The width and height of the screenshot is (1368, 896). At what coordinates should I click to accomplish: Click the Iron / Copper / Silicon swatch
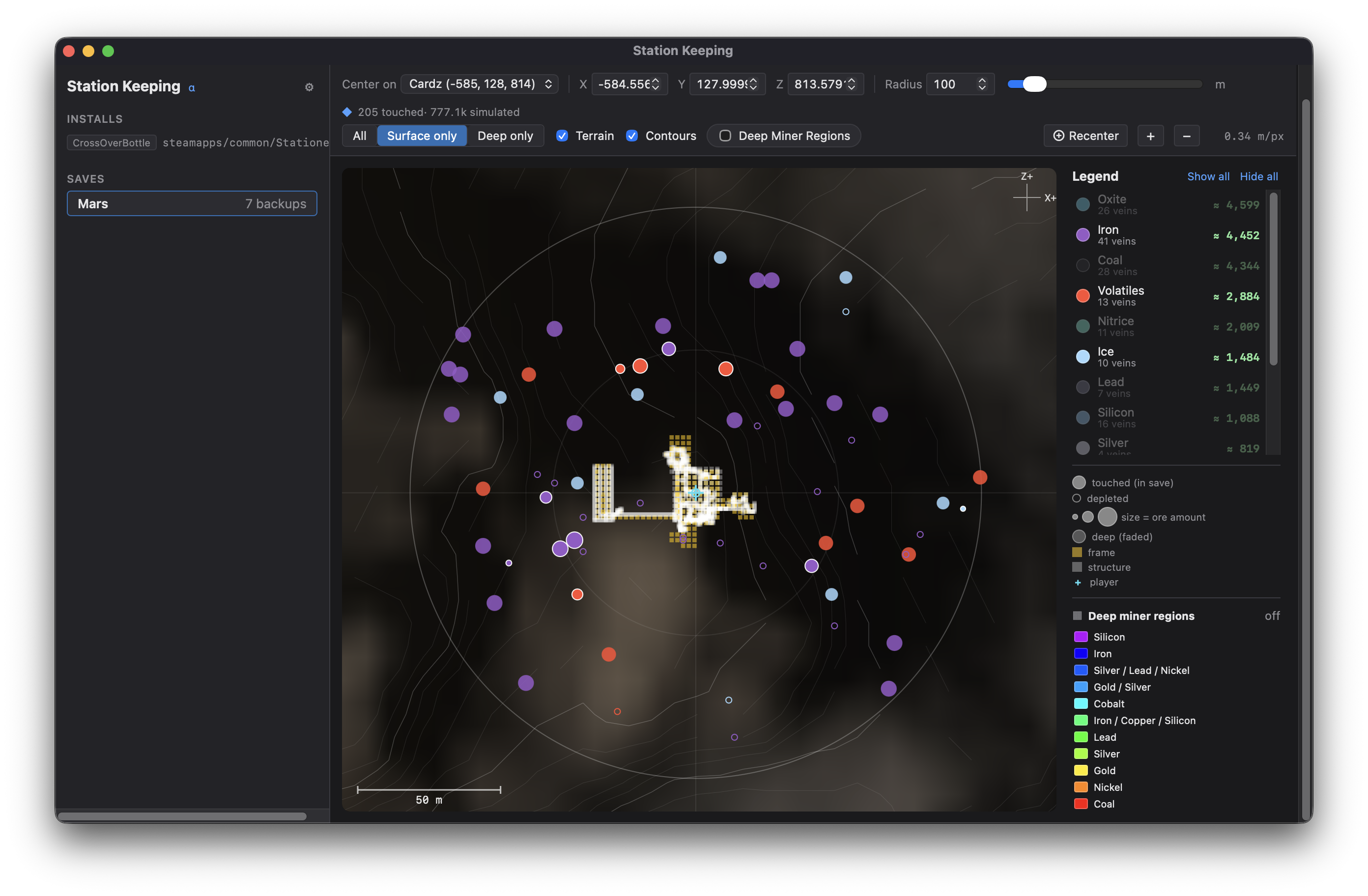click(x=1081, y=720)
